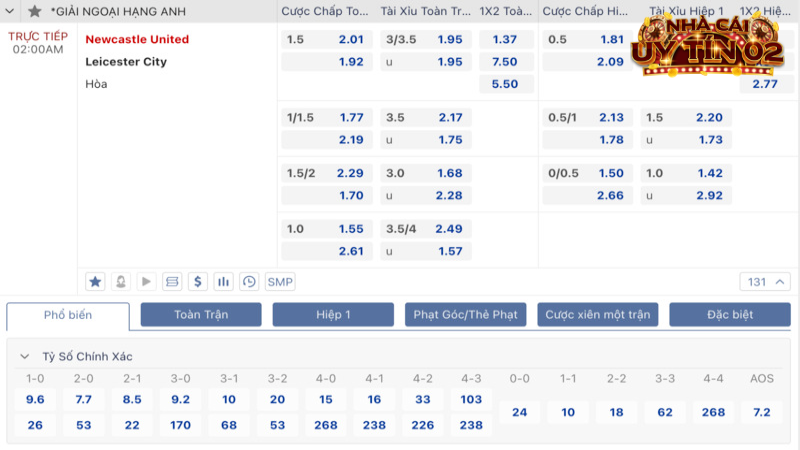Screen dimensions: 800x450
Task: Open the Cược xiên một trận tab
Action: pos(597,315)
